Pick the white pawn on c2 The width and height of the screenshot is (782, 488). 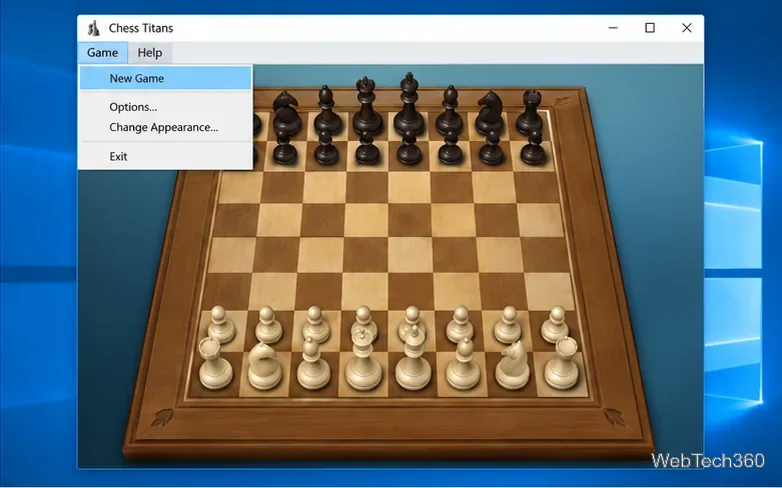click(315, 325)
